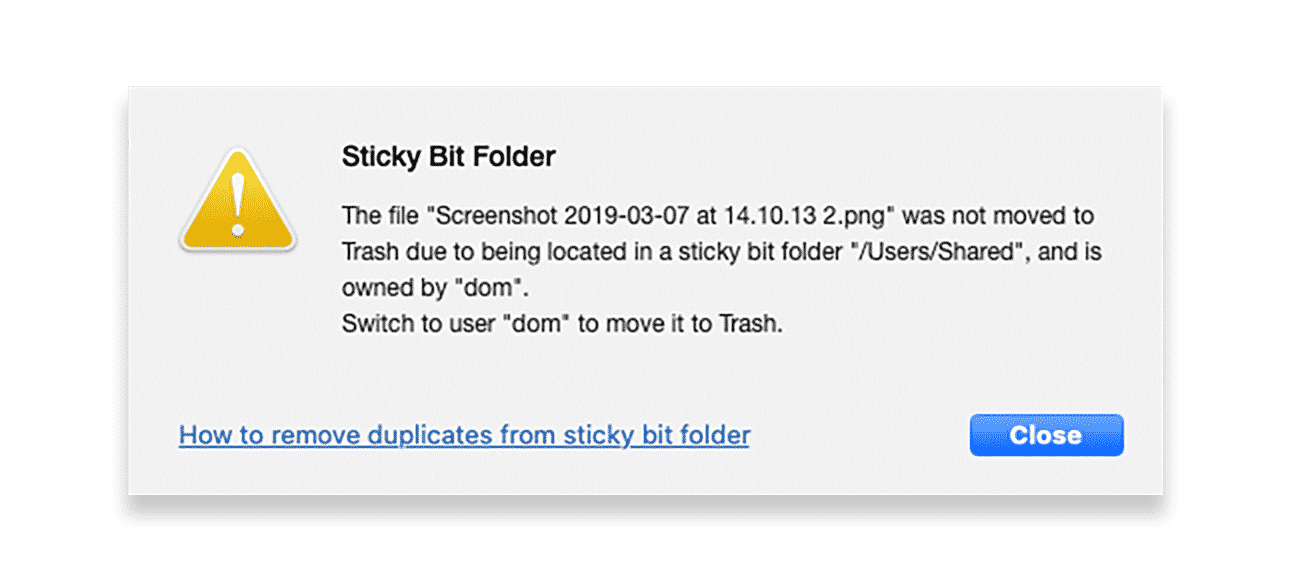Click the "/Users/Shared" folder path text

tap(943, 252)
